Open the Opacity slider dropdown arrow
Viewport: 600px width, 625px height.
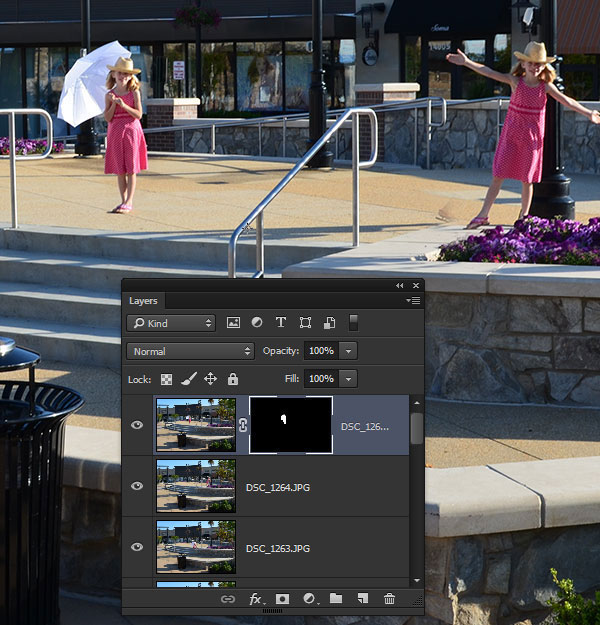click(x=348, y=351)
